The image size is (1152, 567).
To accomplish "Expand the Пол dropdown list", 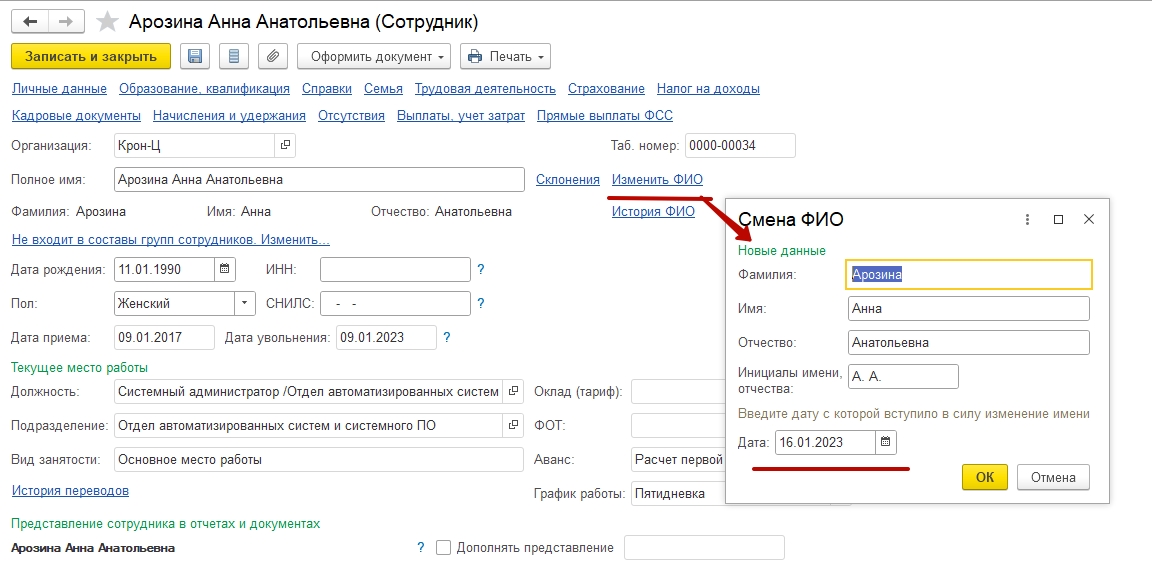I will (x=246, y=303).
